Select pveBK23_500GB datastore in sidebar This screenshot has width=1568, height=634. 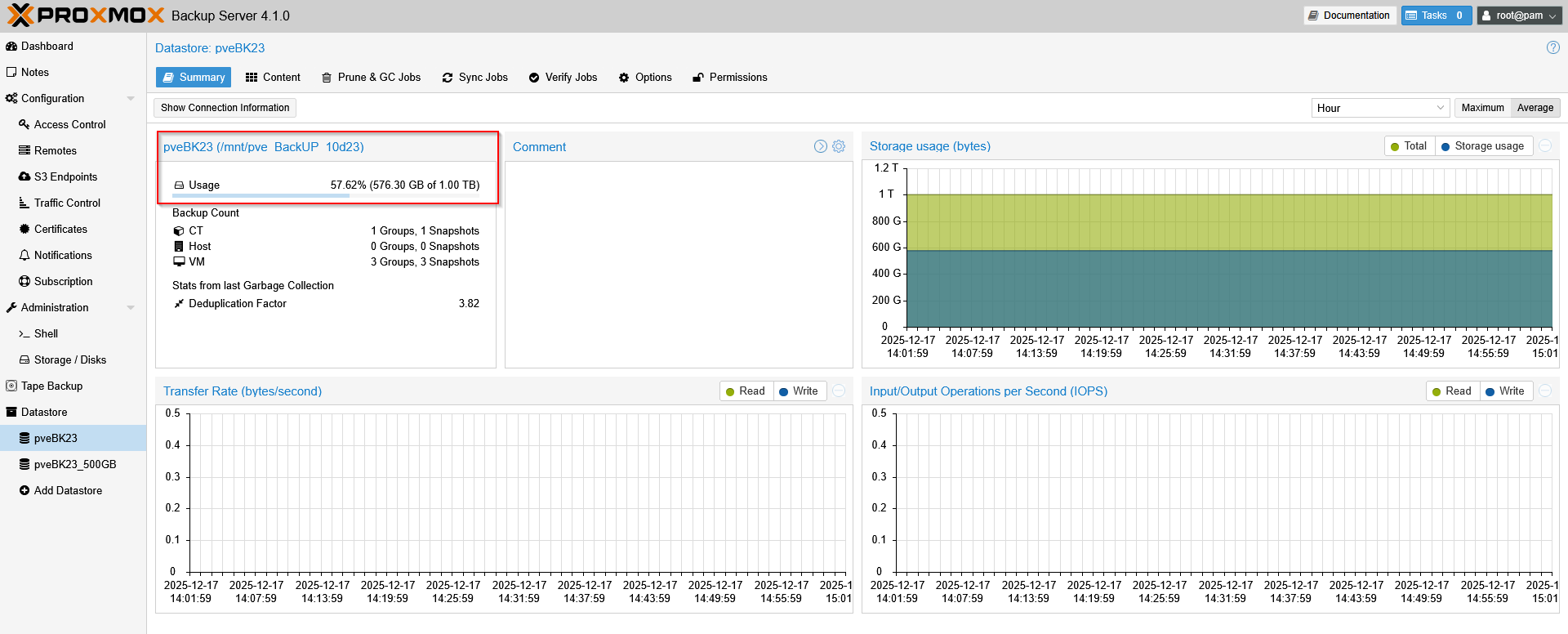pyautogui.click(x=74, y=464)
